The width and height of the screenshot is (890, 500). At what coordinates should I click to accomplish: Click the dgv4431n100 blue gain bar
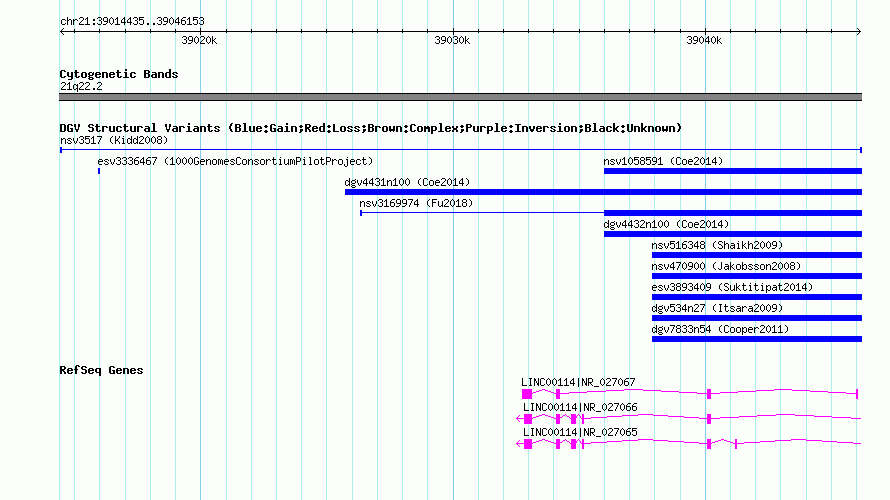point(603,192)
